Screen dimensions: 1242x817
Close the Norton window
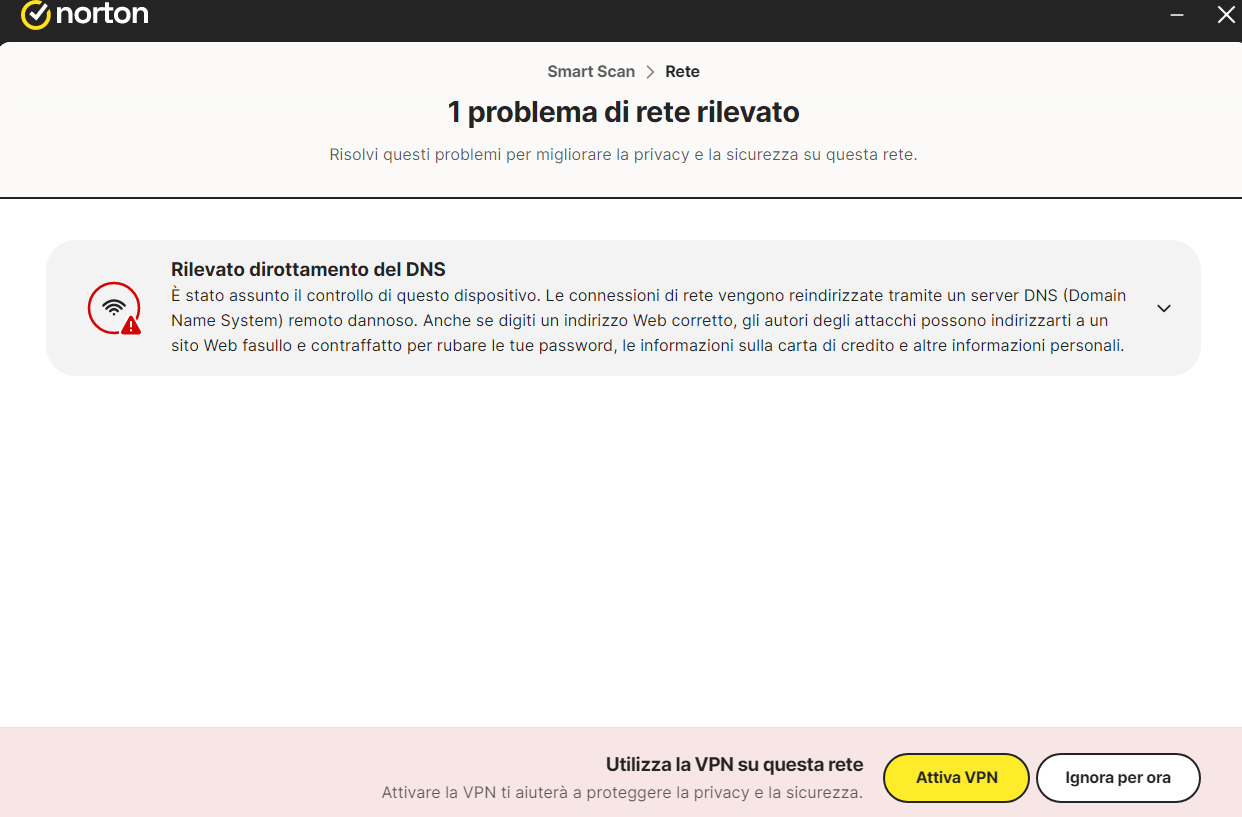tap(1226, 15)
